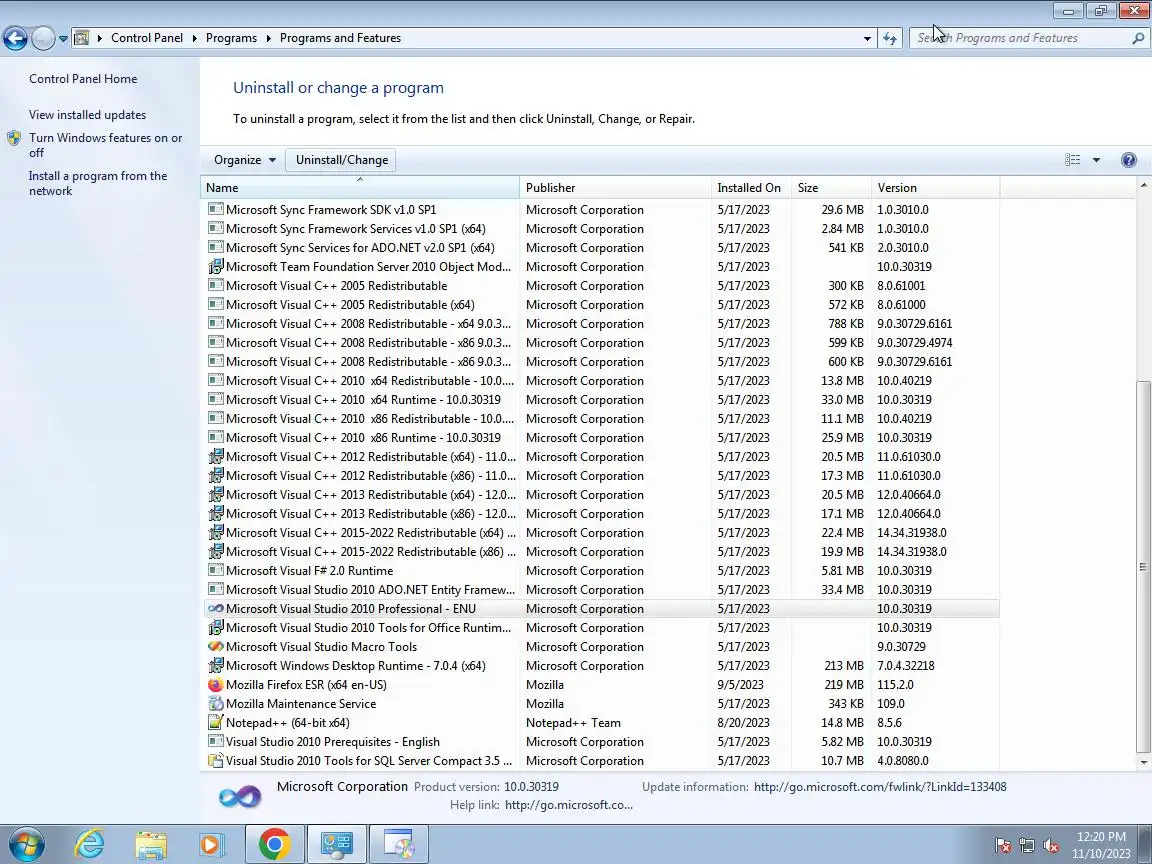Viewport: 1152px width, 864px height.
Task: Open the address bar history dropdown
Action: [867, 38]
